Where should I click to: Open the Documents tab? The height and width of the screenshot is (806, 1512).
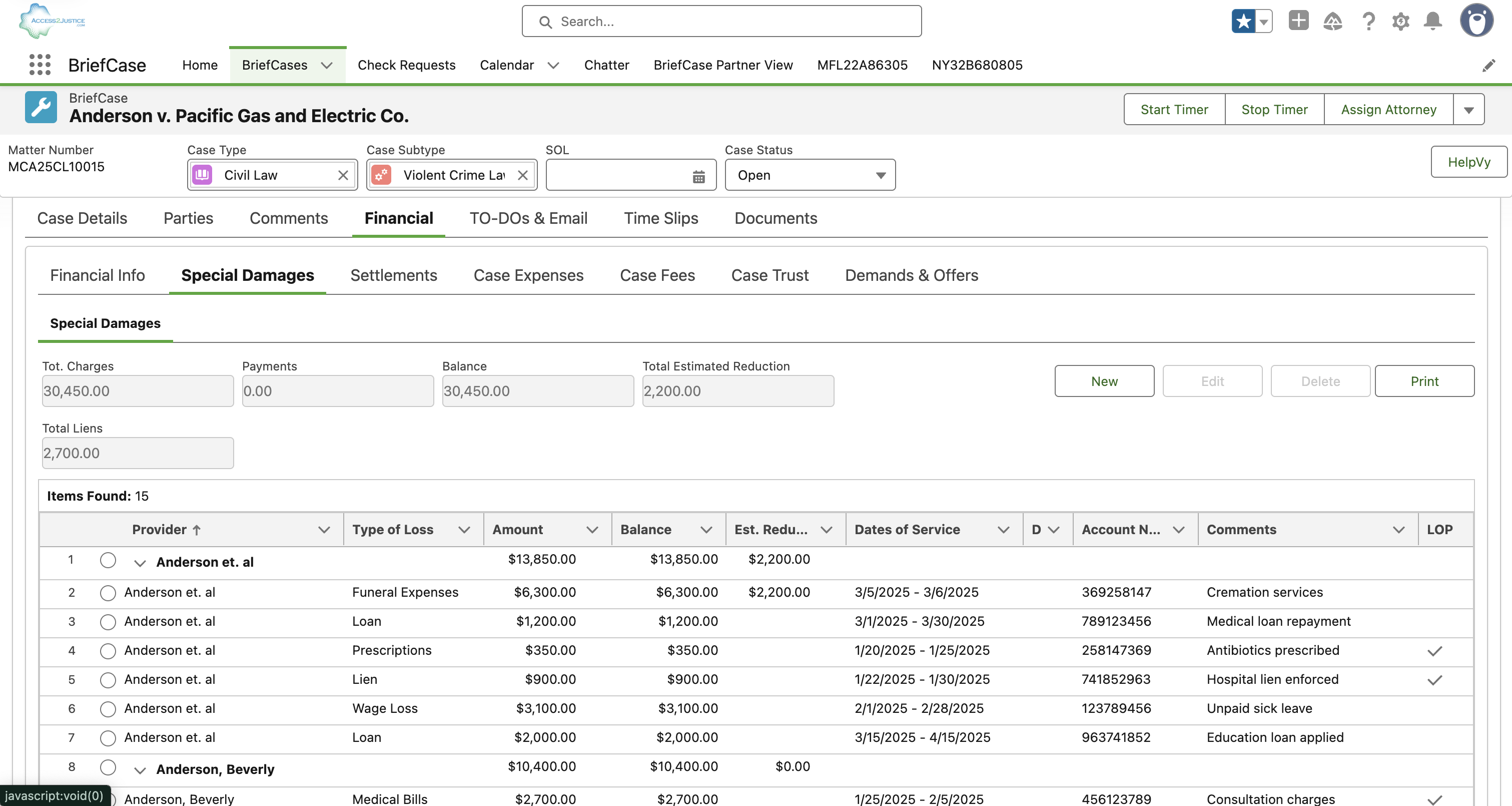click(776, 219)
